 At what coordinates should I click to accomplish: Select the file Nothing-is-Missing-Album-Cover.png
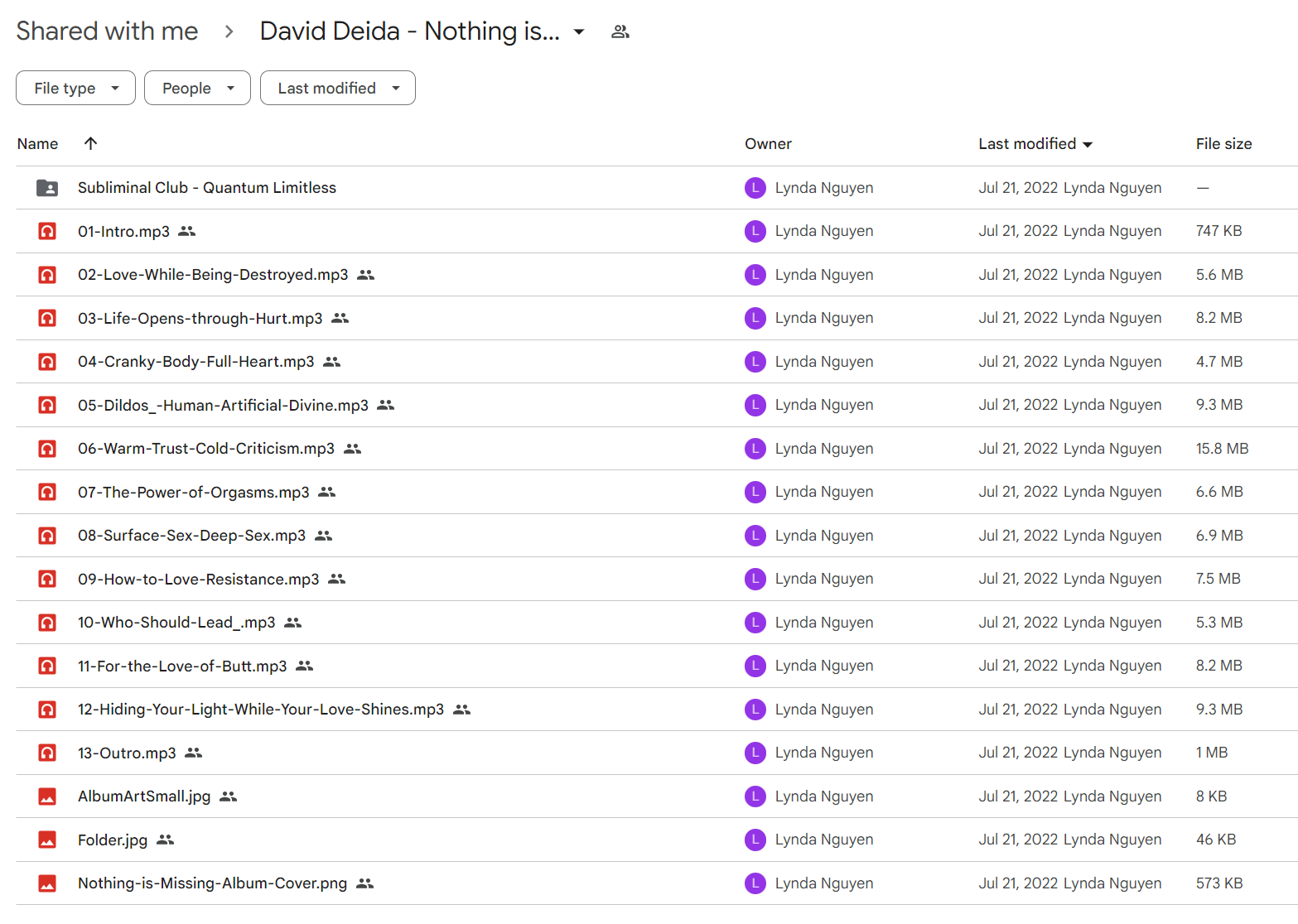[213, 883]
